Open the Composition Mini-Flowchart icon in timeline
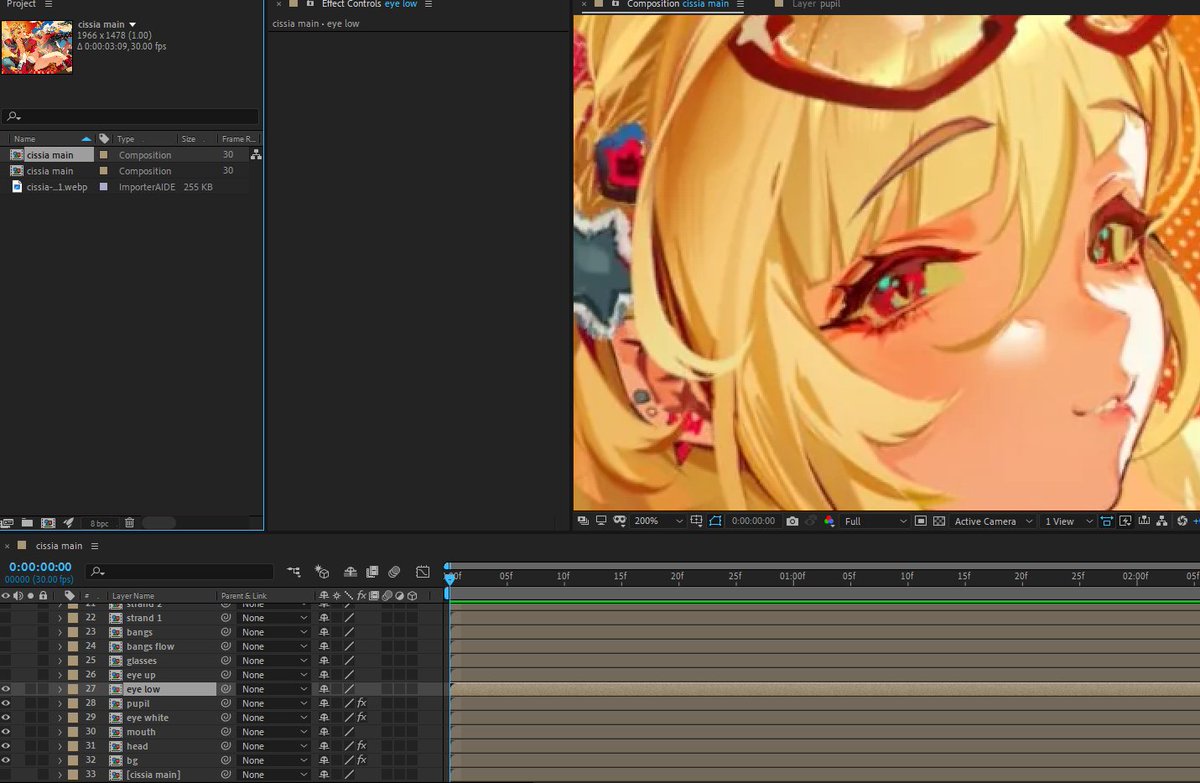 293,572
